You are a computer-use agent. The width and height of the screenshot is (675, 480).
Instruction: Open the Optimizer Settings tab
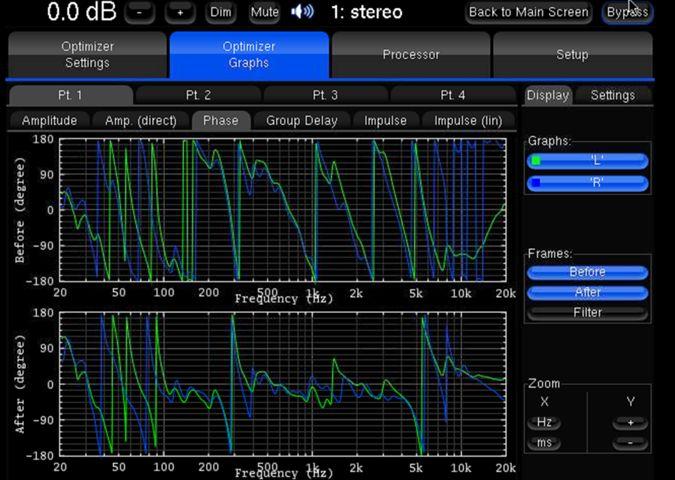(x=87, y=55)
